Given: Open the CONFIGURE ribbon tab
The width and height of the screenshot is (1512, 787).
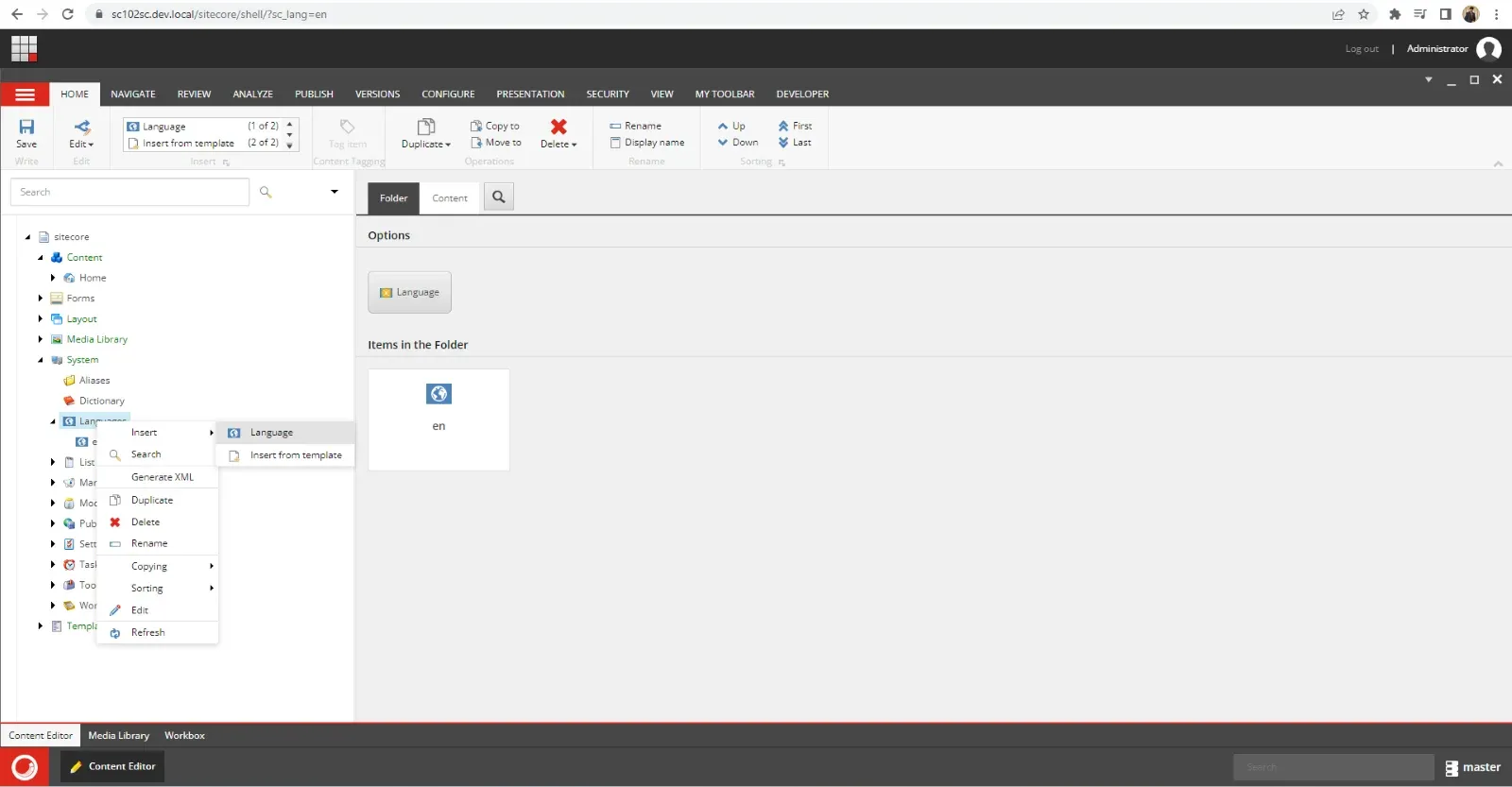Looking at the screenshot, I should click(x=448, y=94).
